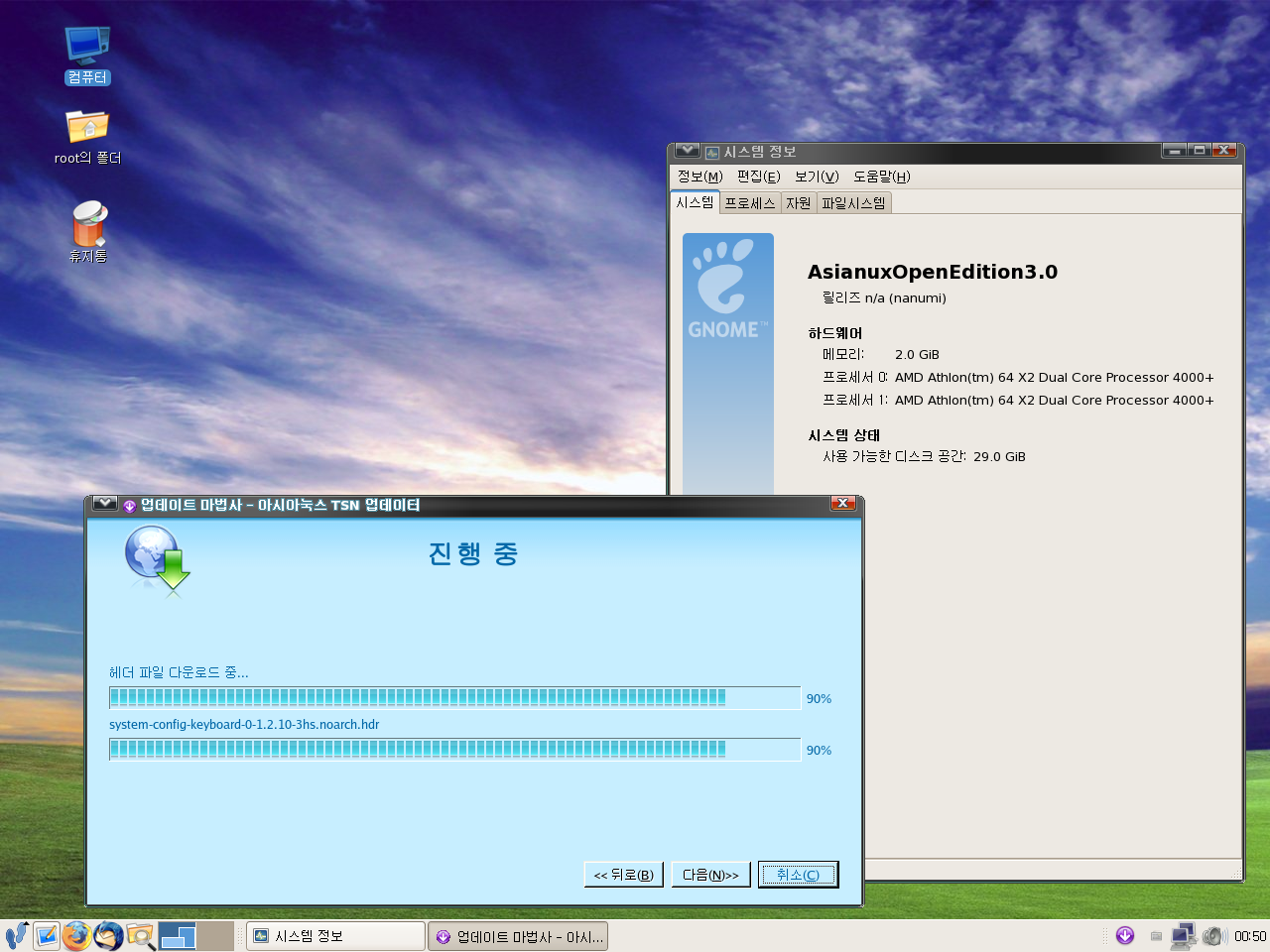
Task: Click the GNOME logo in 시스템 정보
Action: click(728, 288)
